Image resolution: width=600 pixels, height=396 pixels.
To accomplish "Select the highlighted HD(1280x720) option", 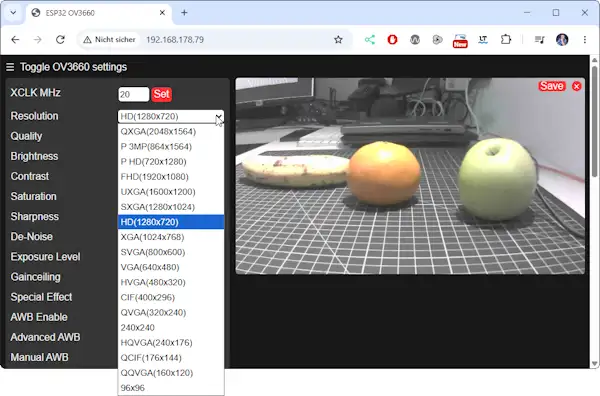I will pyautogui.click(x=171, y=222).
